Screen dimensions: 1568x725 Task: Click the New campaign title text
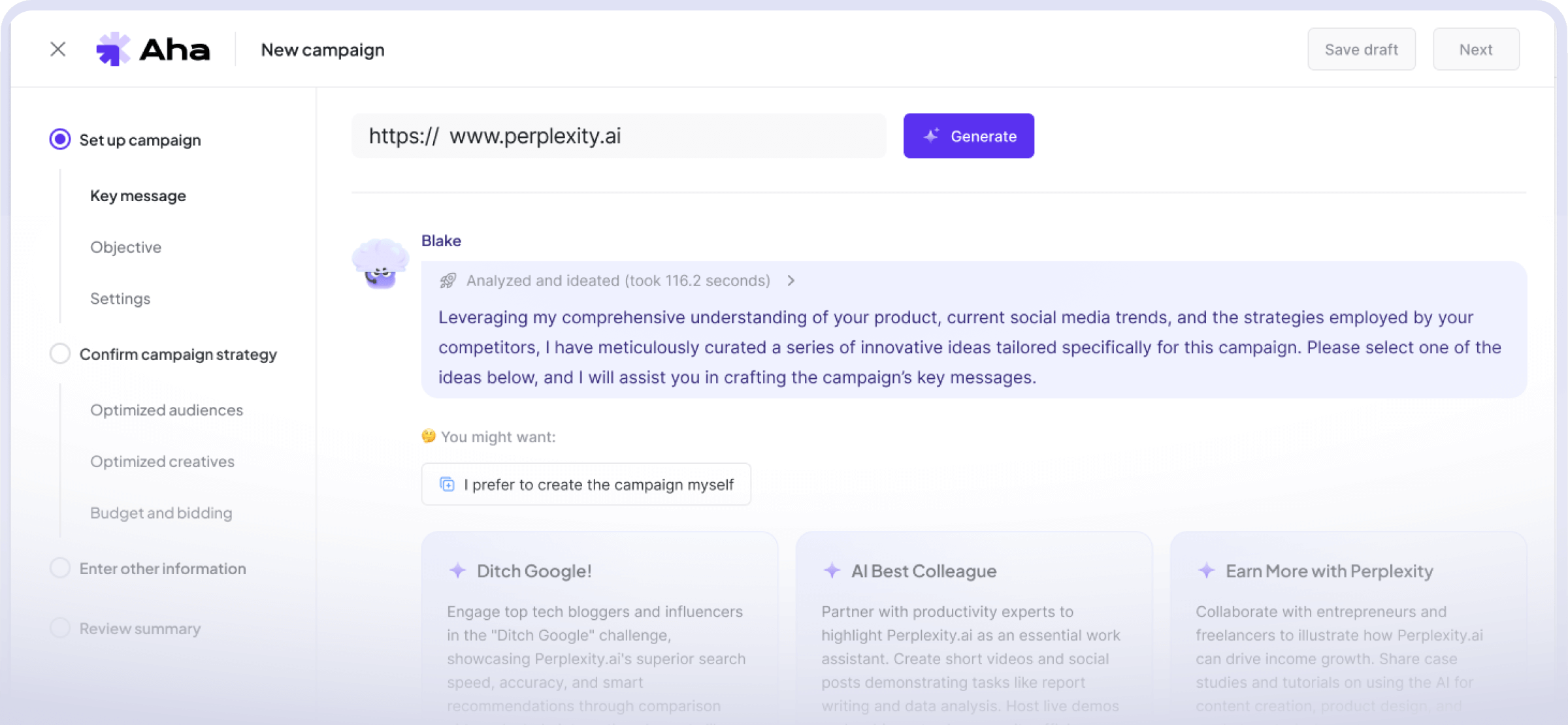coord(323,50)
